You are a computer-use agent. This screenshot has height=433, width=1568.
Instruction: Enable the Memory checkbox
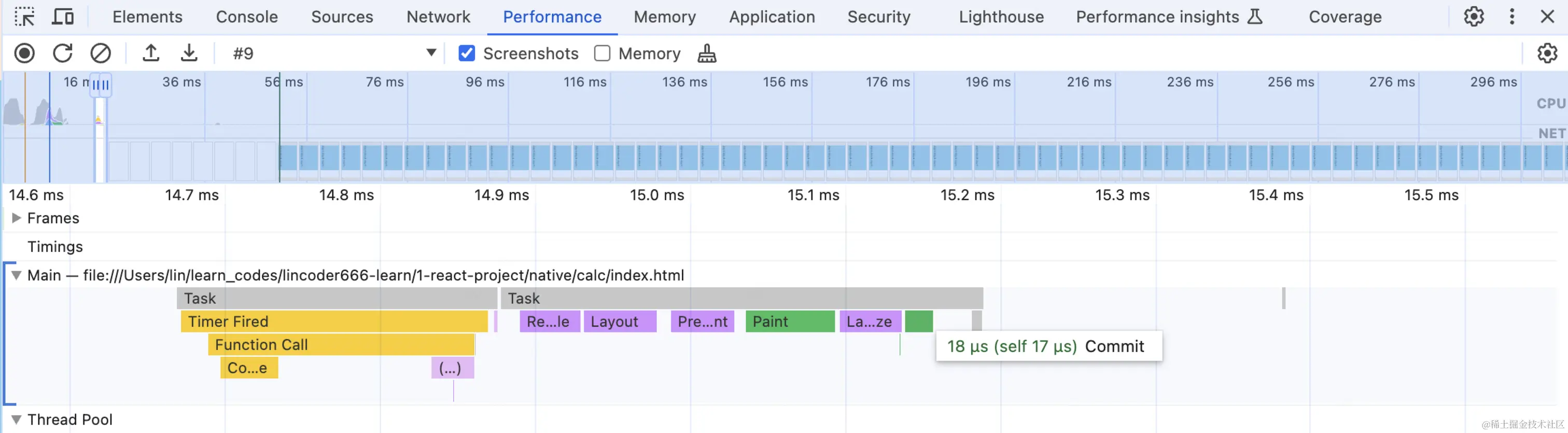point(602,53)
